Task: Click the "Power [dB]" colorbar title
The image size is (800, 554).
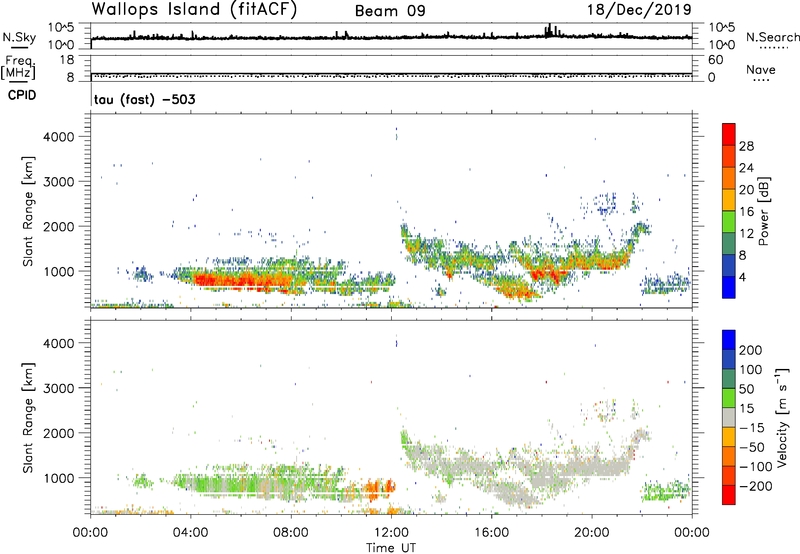Action: (764, 211)
